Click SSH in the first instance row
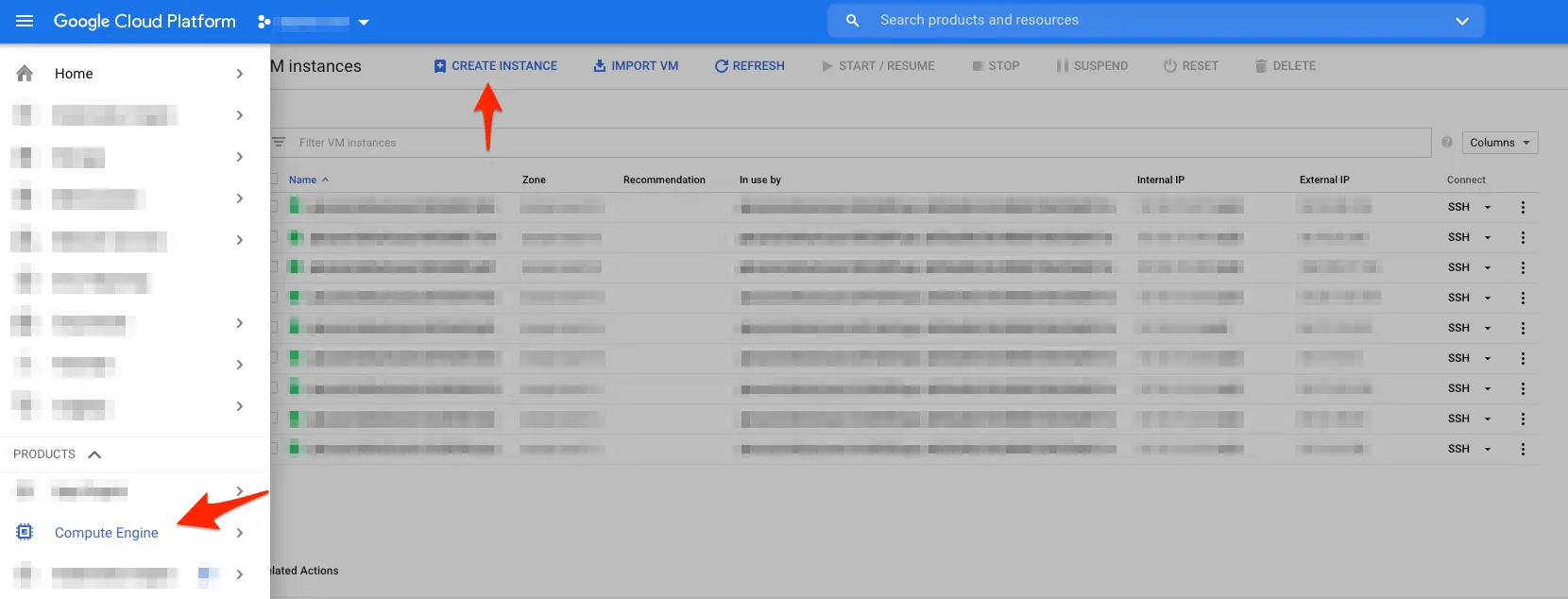The image size is (1568, 599). point(1458,207)
